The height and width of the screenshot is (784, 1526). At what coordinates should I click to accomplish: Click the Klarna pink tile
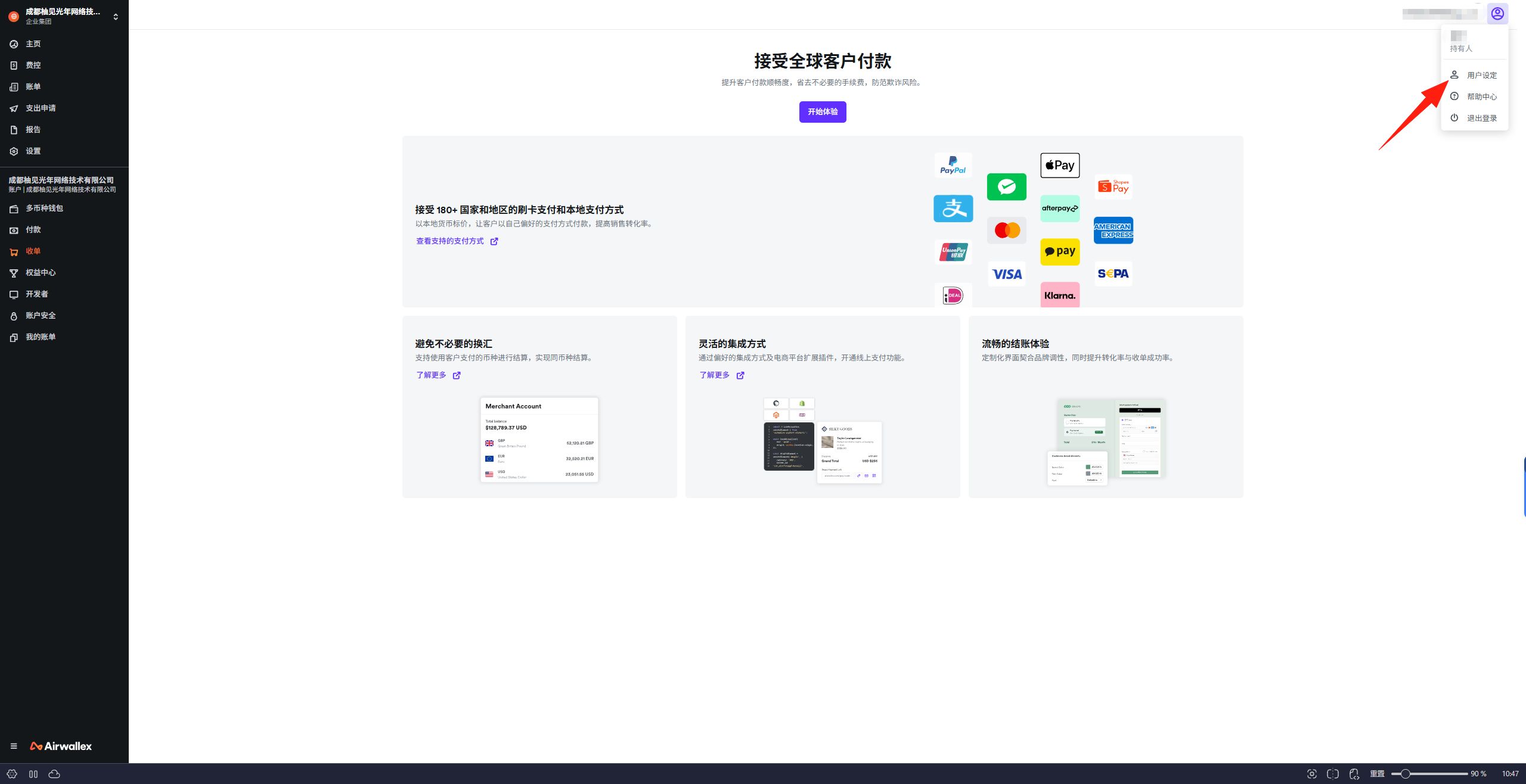(x=1060, y=295)
